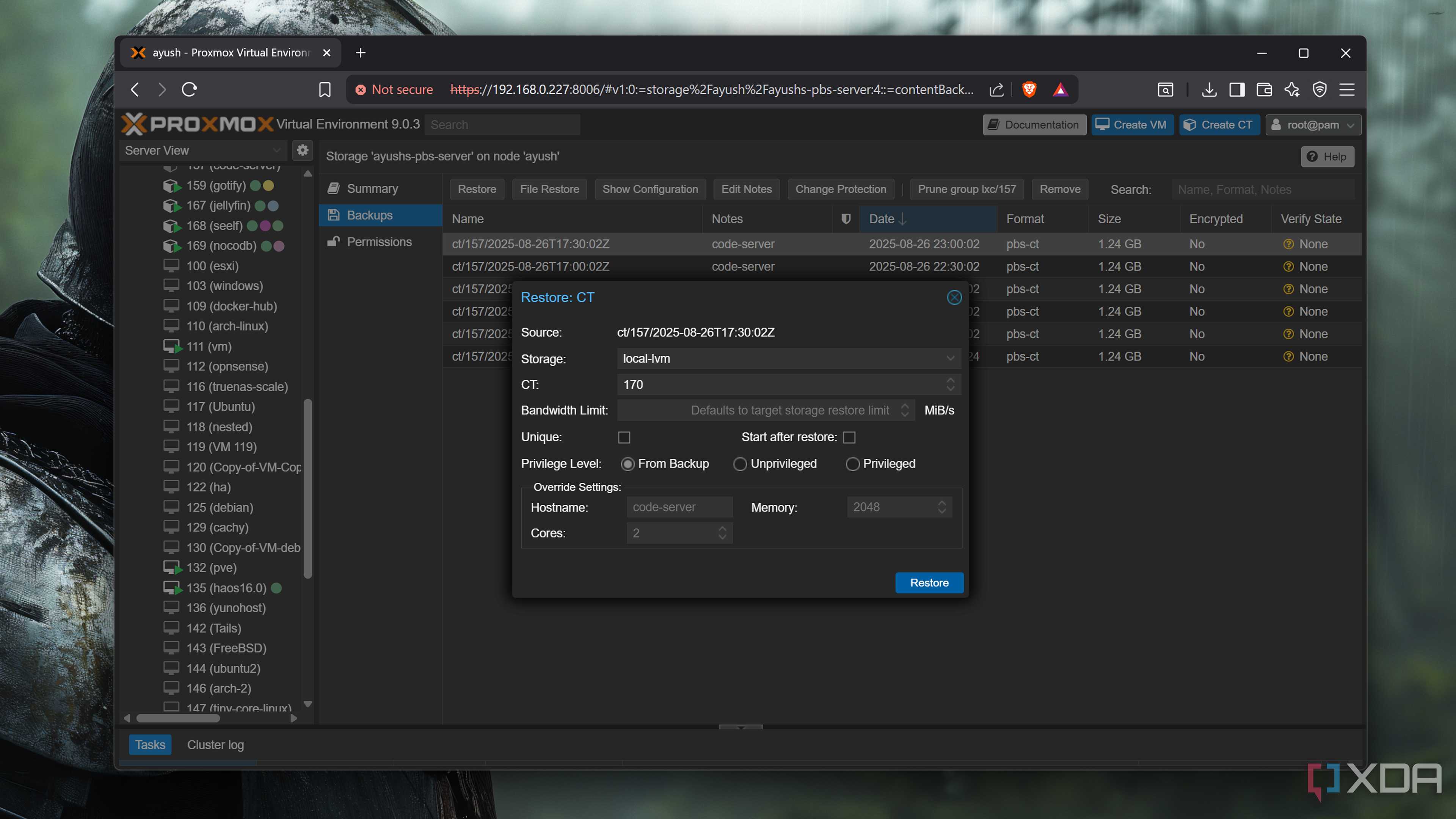This screenshot has height=819, width=1456.
Task: Expand the bottom tasks panel handle
Action: tap(741, 727)
